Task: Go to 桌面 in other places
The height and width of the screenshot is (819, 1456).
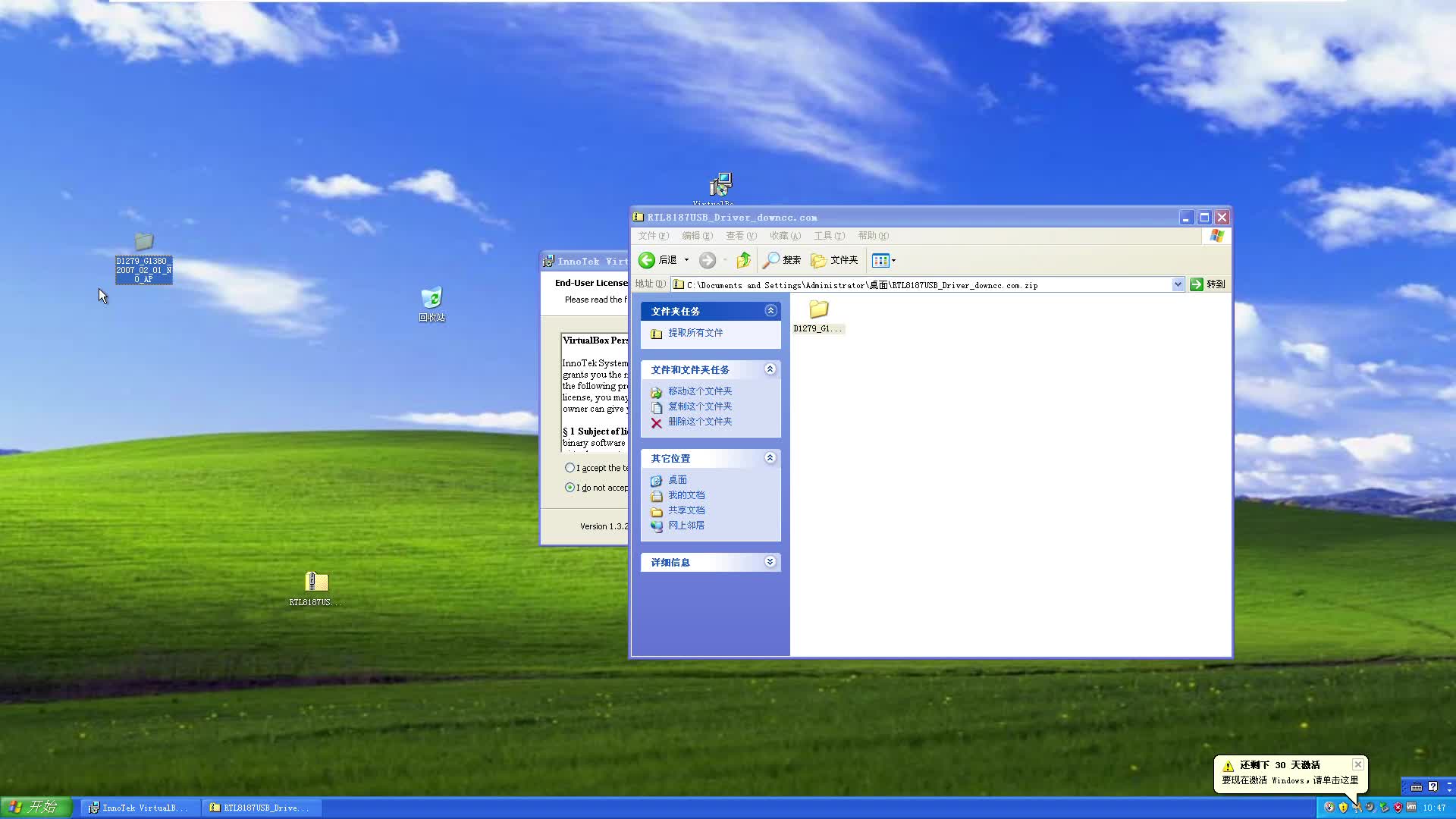Action: coord(677,480)
